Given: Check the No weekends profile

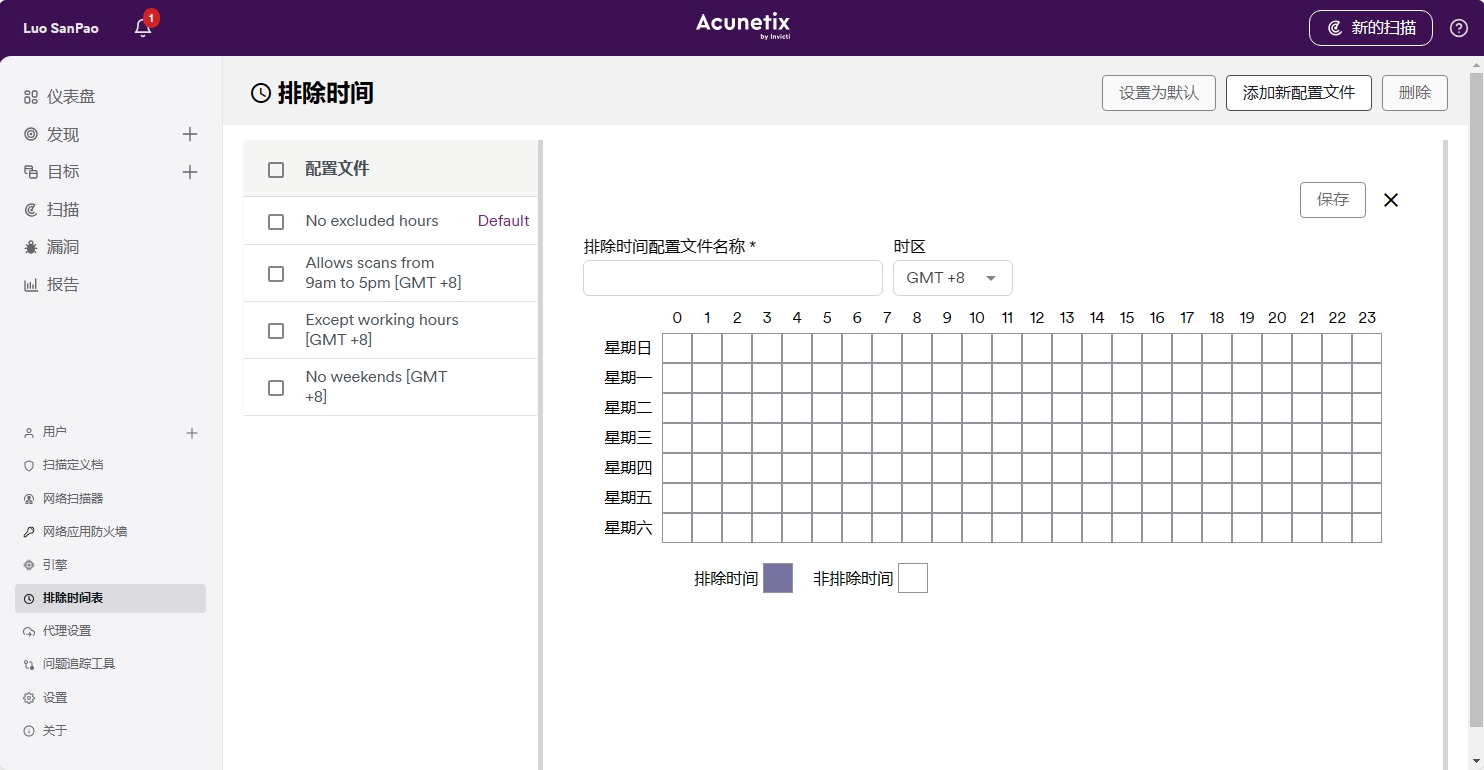Looking at the screenshot, I should point(276,387).
